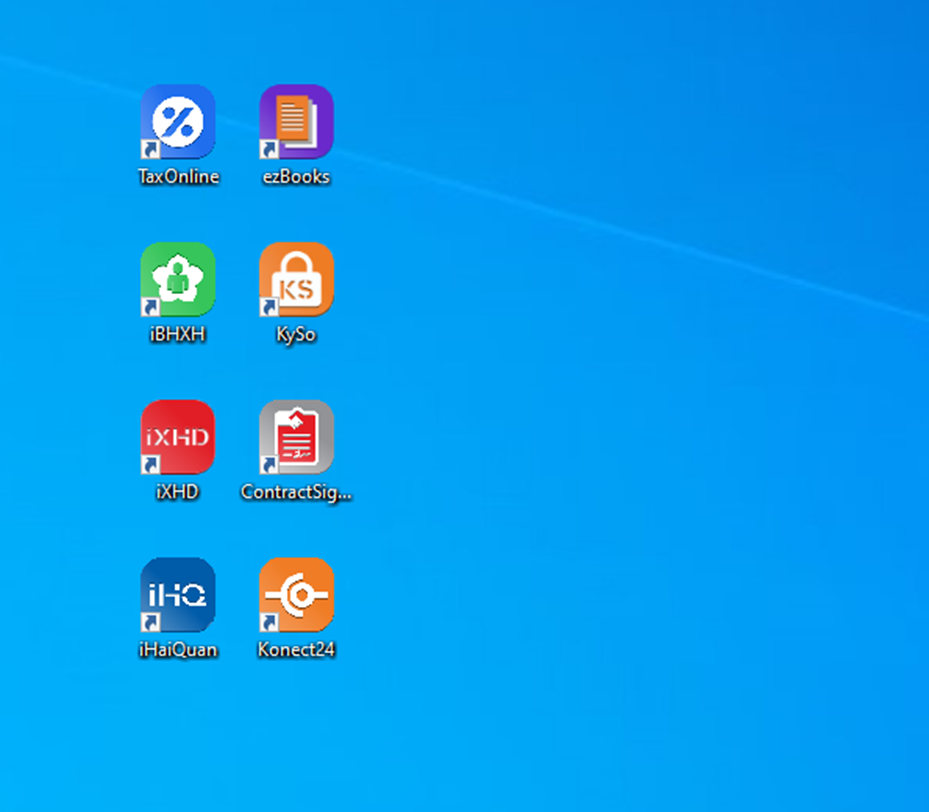Click the iXHD caption under the red icon
This screenshot has width=929, height=812.
point(177,492)
